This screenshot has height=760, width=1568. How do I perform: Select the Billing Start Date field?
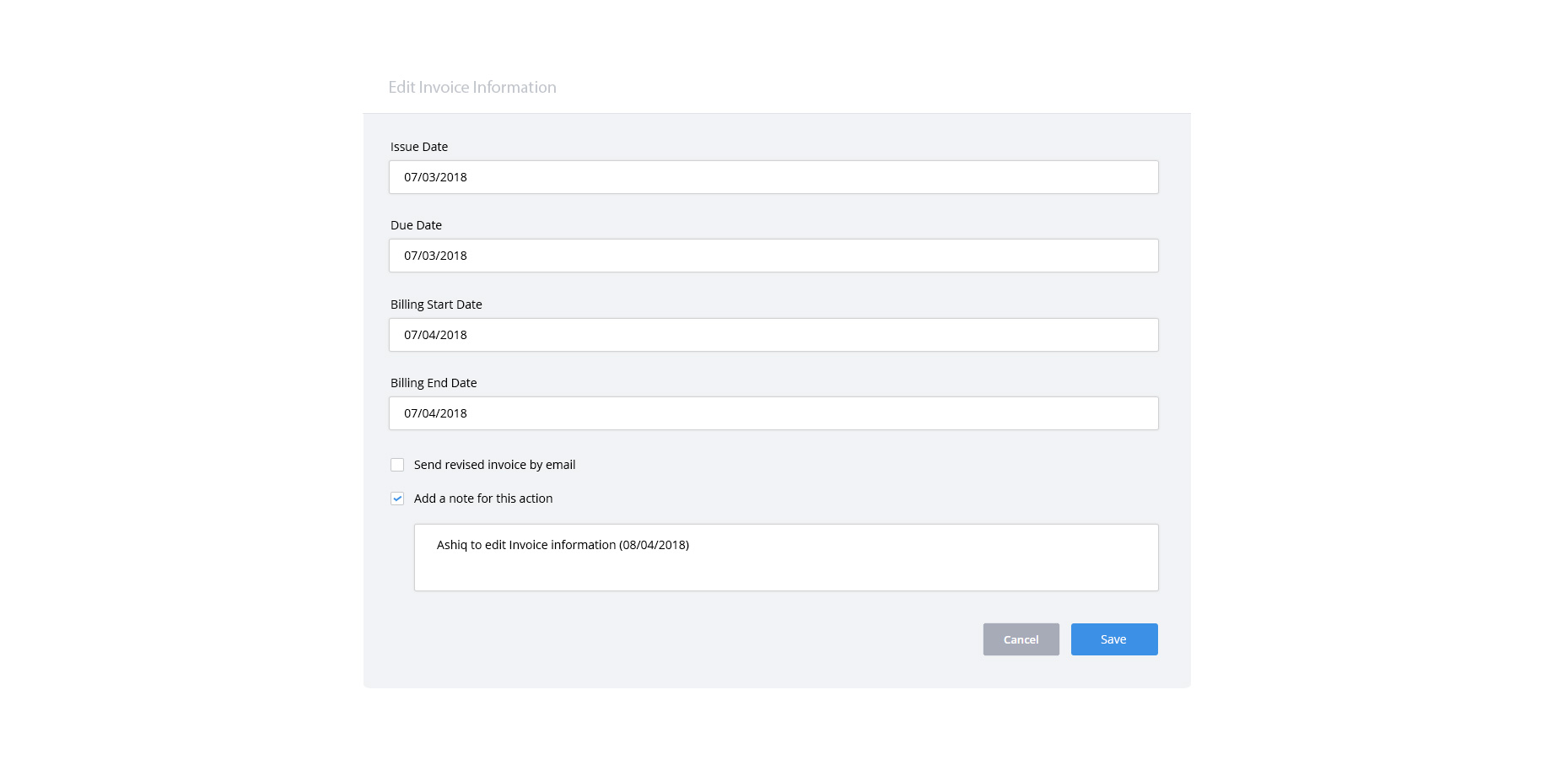click(773, 335)
